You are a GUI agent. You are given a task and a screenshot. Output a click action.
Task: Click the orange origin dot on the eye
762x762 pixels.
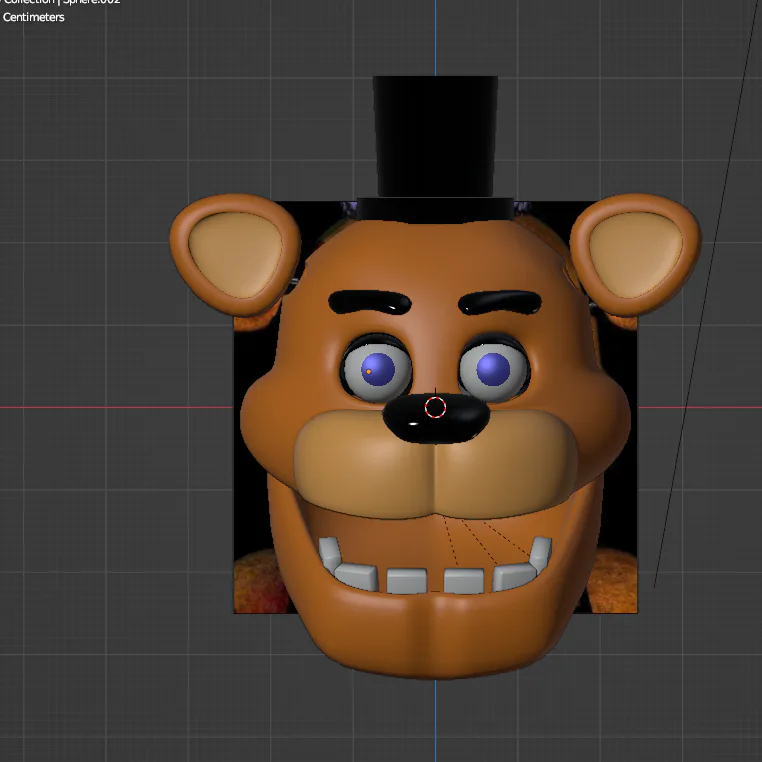368,372
